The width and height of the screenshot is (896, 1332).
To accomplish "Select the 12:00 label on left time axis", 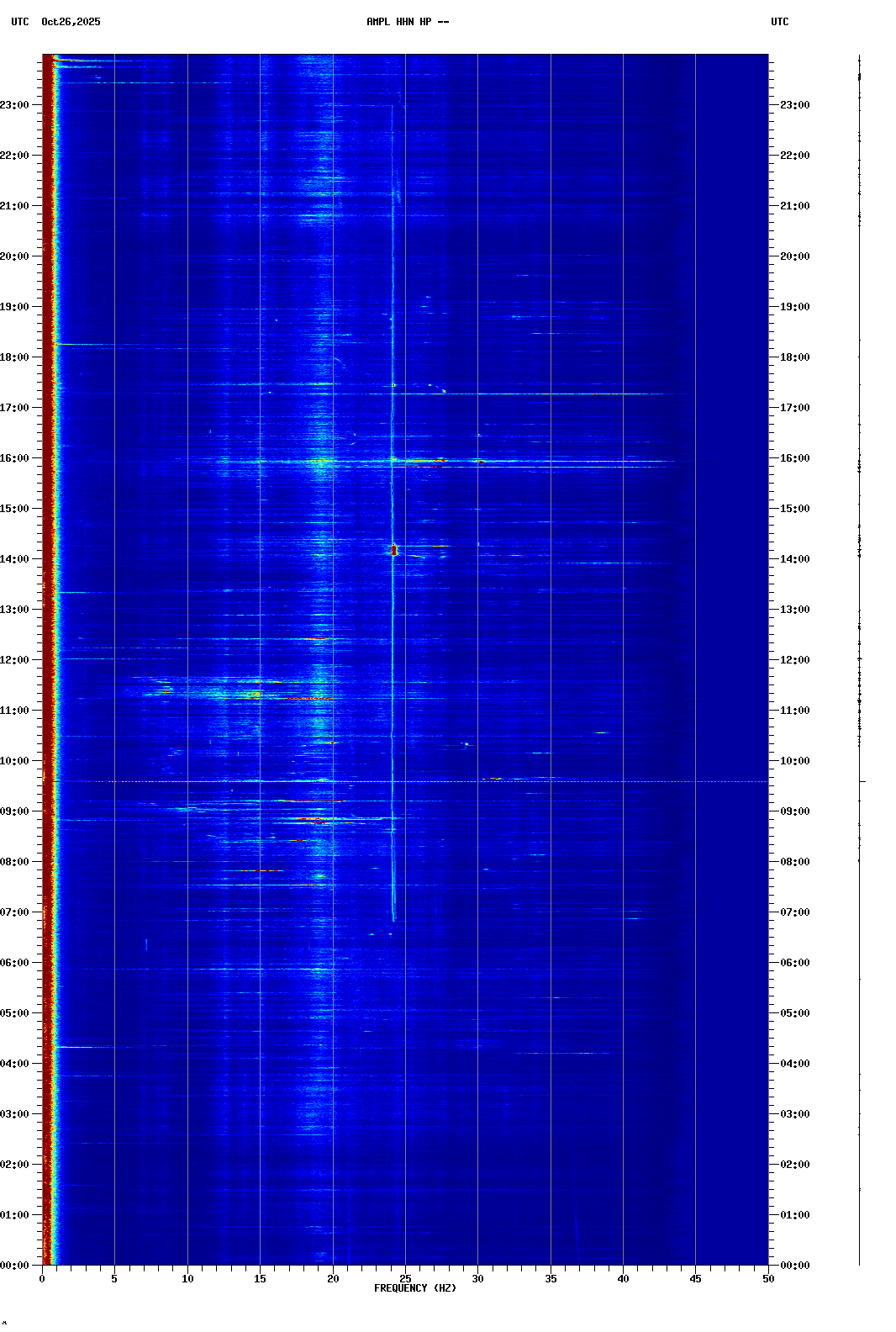I will click(x=14, y=660).
